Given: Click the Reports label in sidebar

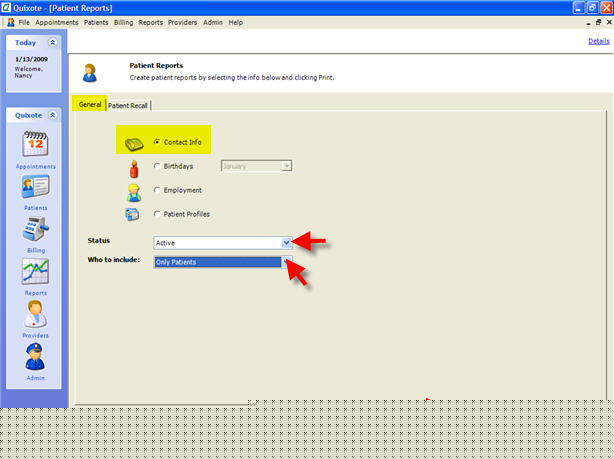Looking at the screenshot, I should [36, 293].
